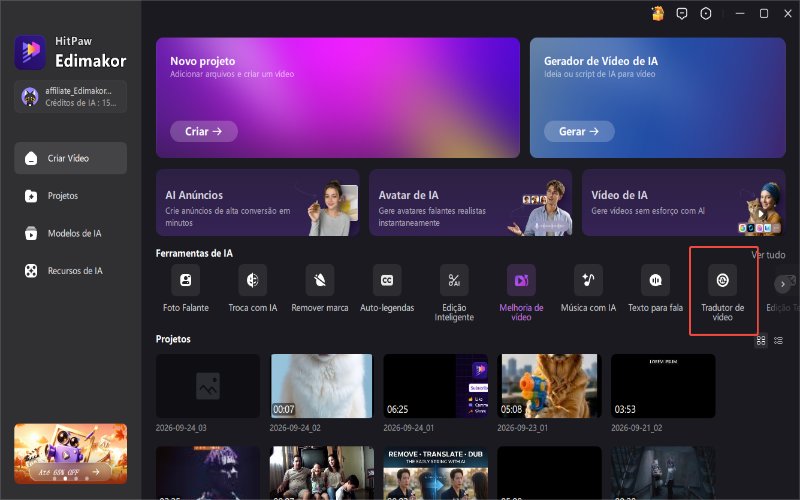Open the Música com IA tool
800x500 pixels.
pos(588,280)
